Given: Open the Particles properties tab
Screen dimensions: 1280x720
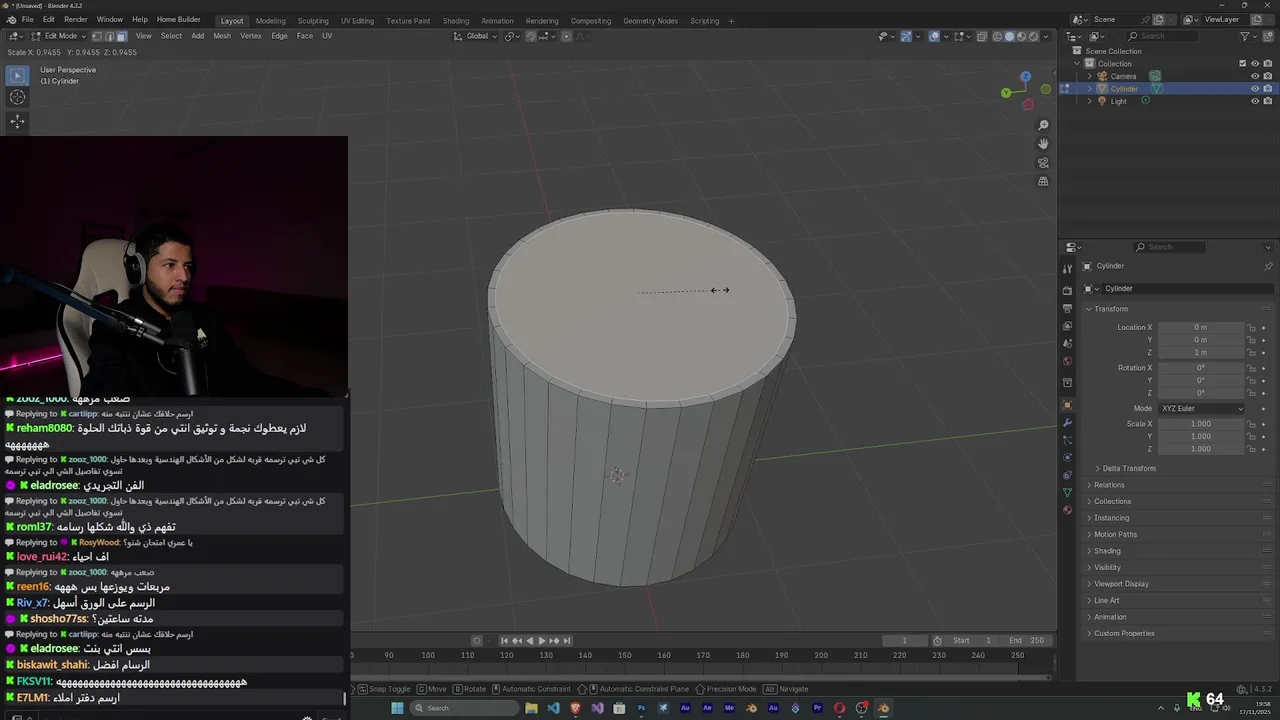Looking at the screenshot, I should point(1067,440).
